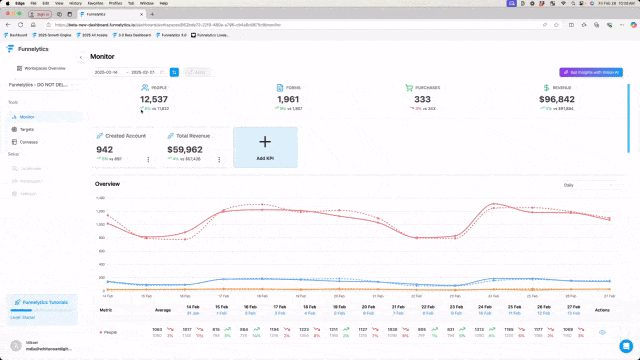The width and height of the screenshot is (640, 360).
Task: Click the page vertical scrollbar
Action: (629, 118)
